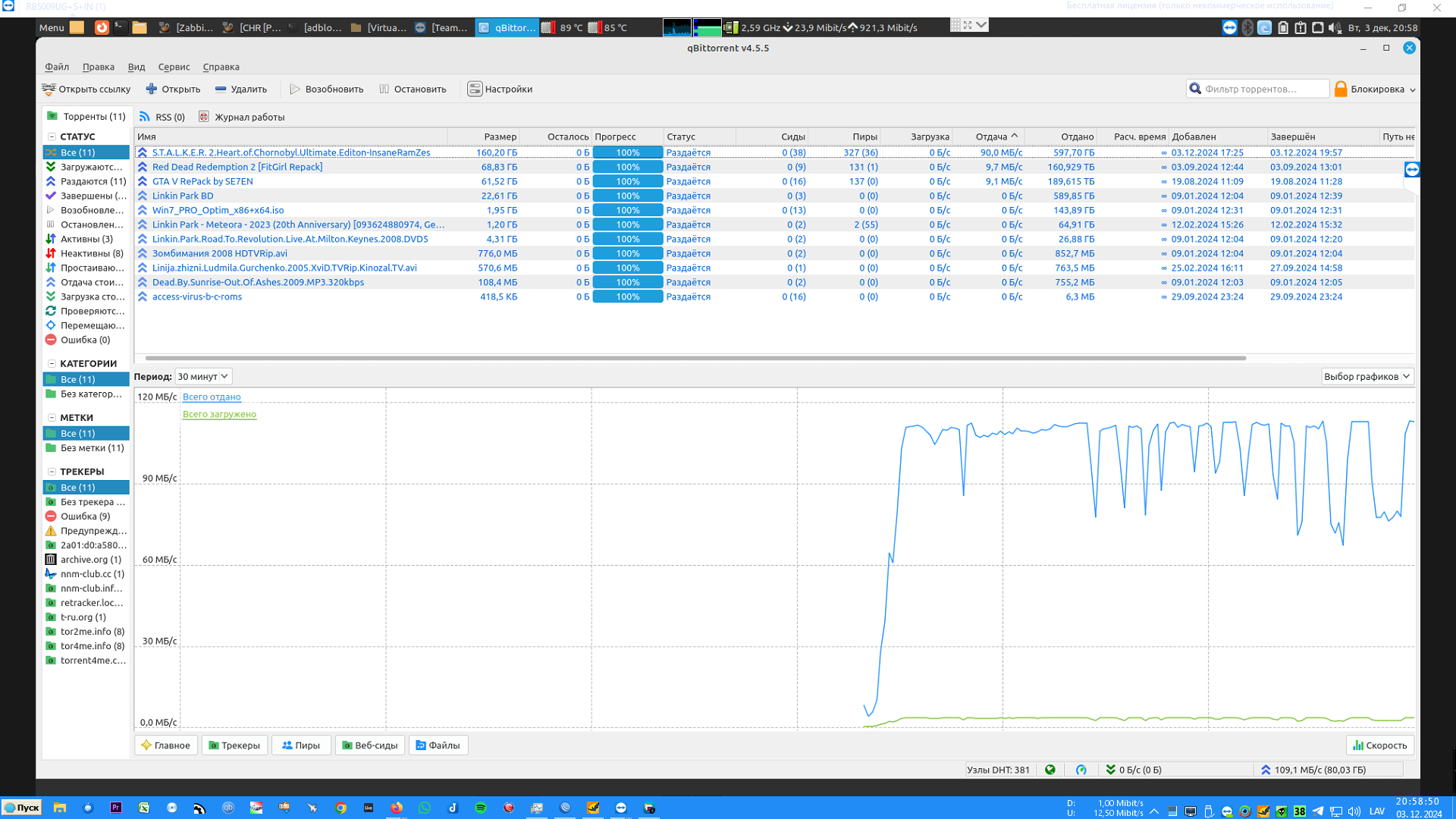Click the Pause torrents toolbar icon
The height and width of the screenshot is (819, 1456).
point(384,89)
